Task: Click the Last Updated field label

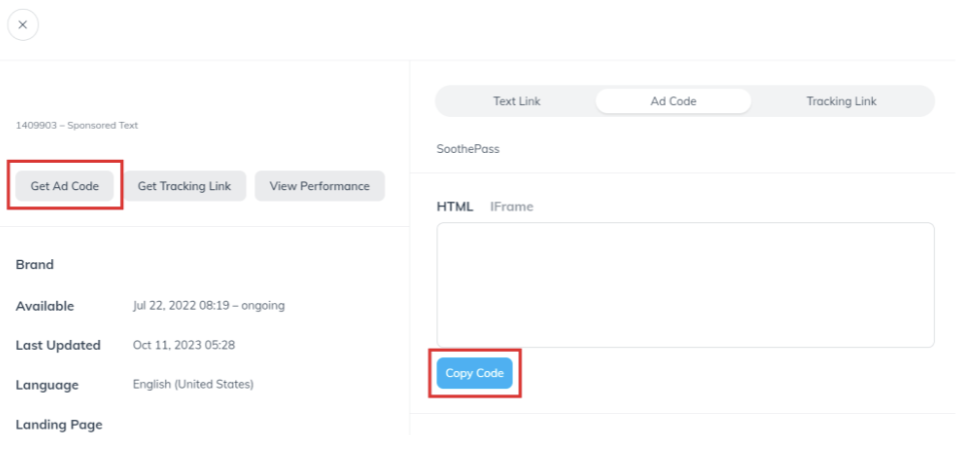Action: [x=58, y=345]
